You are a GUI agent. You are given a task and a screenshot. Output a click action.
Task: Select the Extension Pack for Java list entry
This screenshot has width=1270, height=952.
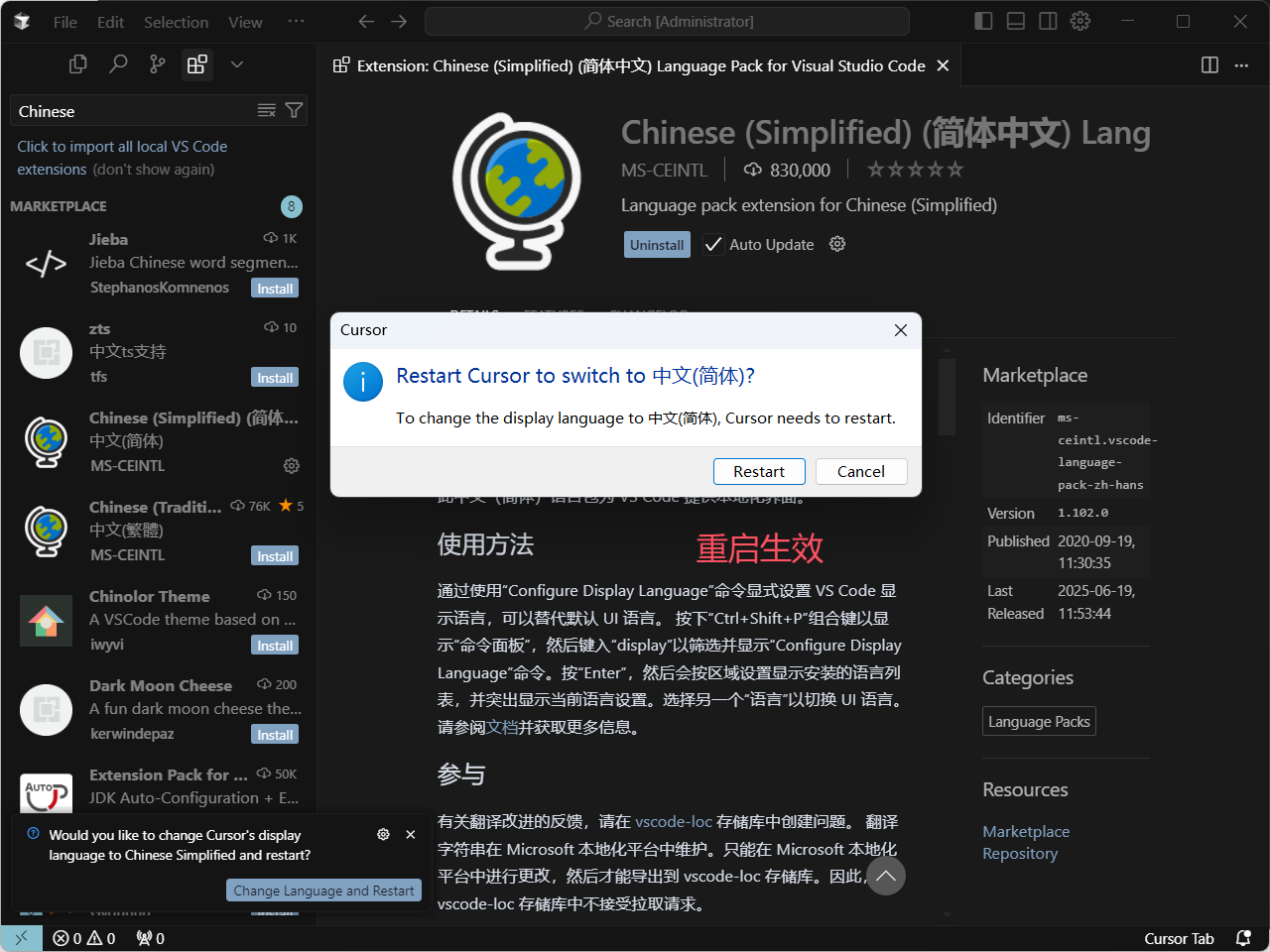(159, 788)
